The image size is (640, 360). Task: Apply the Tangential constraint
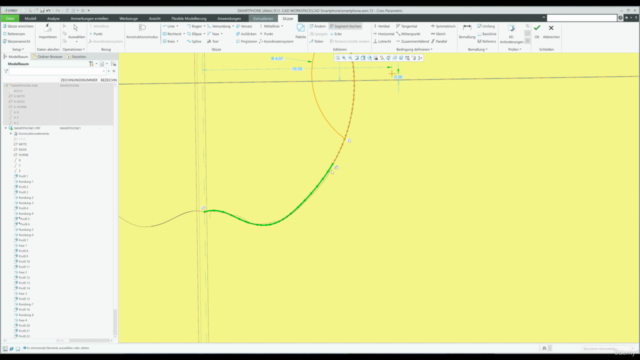click(x=406, y=26)
